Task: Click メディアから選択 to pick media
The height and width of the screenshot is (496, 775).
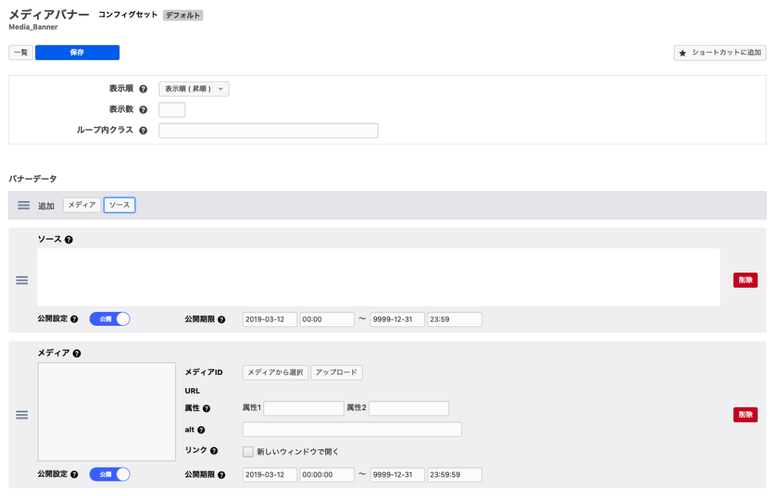Action: pyautogui.click(x=275, y=372)
